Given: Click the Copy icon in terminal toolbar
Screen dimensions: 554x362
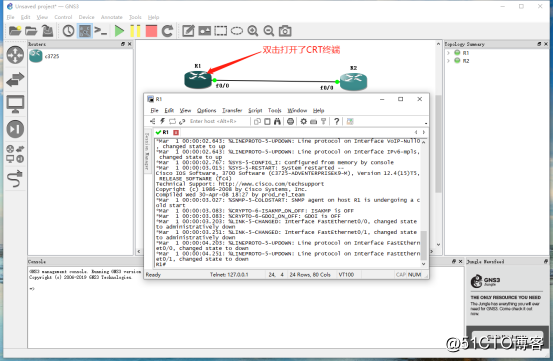Looking at the screenshot, I should pyautogui.click(x=257, y=121).
